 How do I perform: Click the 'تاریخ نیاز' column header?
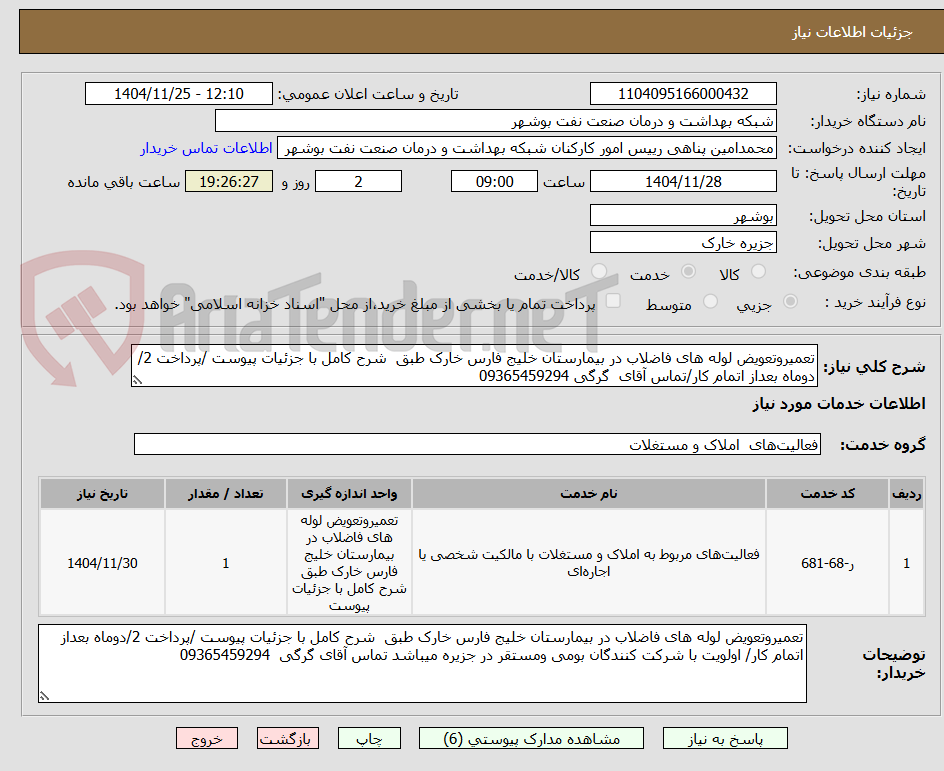[x=102, y=494]
